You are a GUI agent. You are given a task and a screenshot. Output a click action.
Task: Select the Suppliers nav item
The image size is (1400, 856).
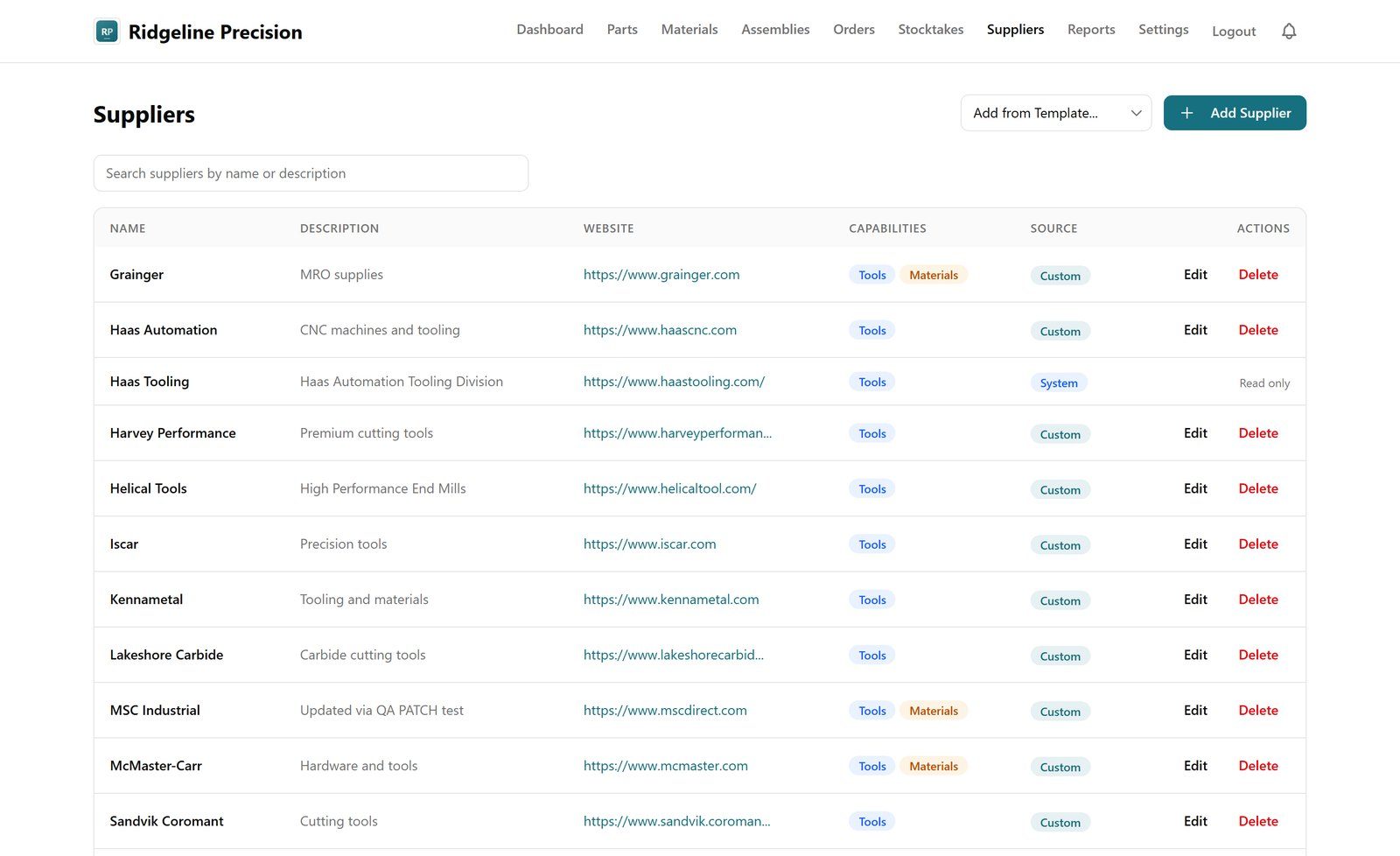click(1015, 30)
